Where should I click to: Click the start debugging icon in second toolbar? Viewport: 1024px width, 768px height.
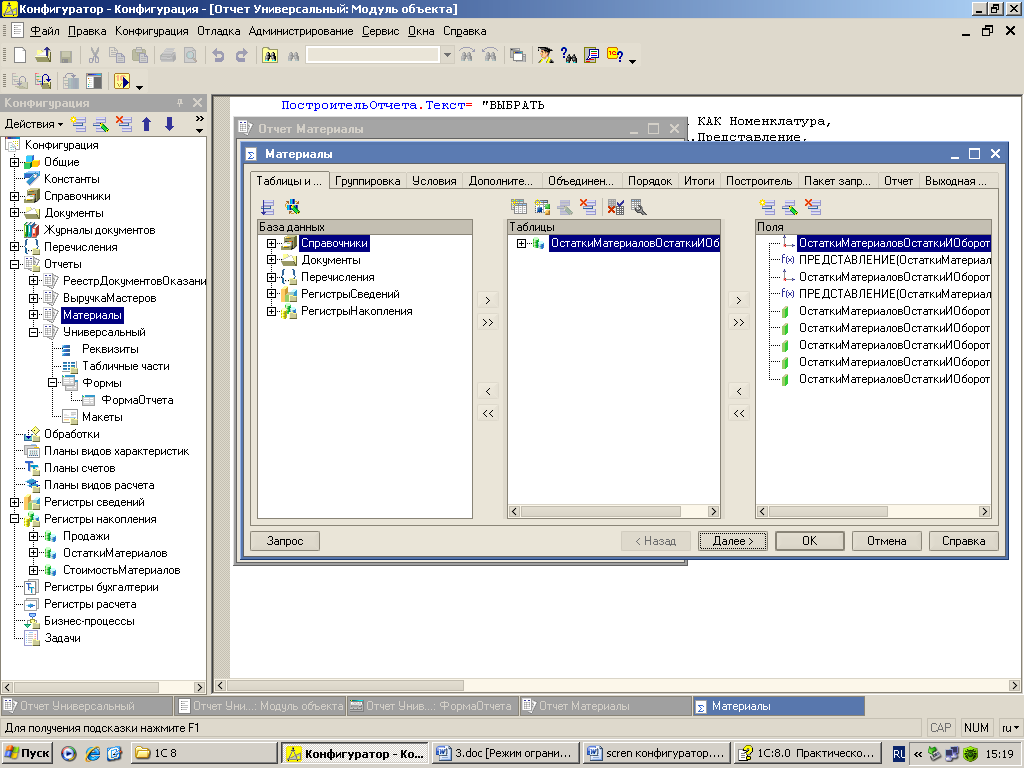pos(123,82)
